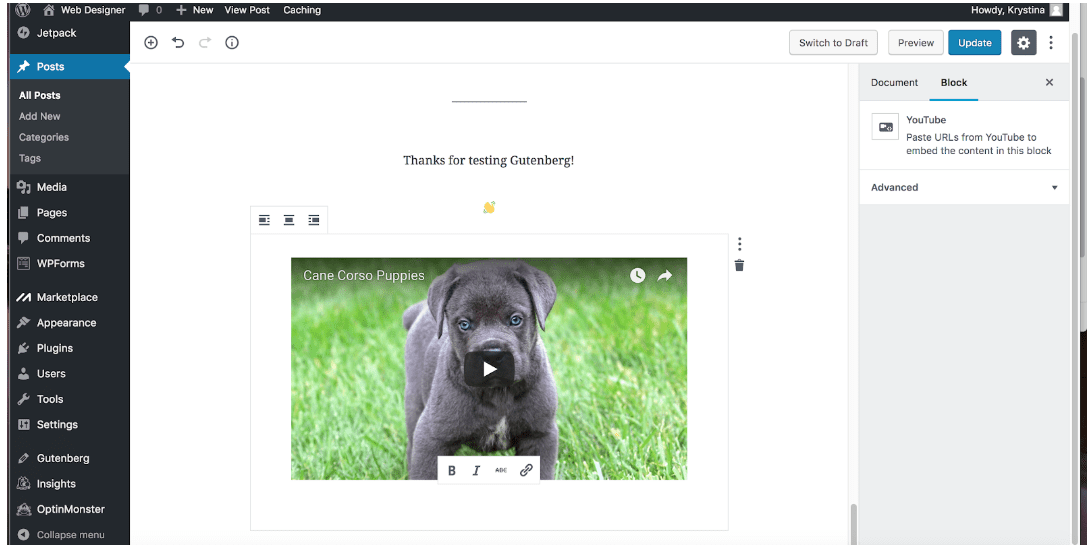
Task: Click the video share arrow icon
Action: 665,275
